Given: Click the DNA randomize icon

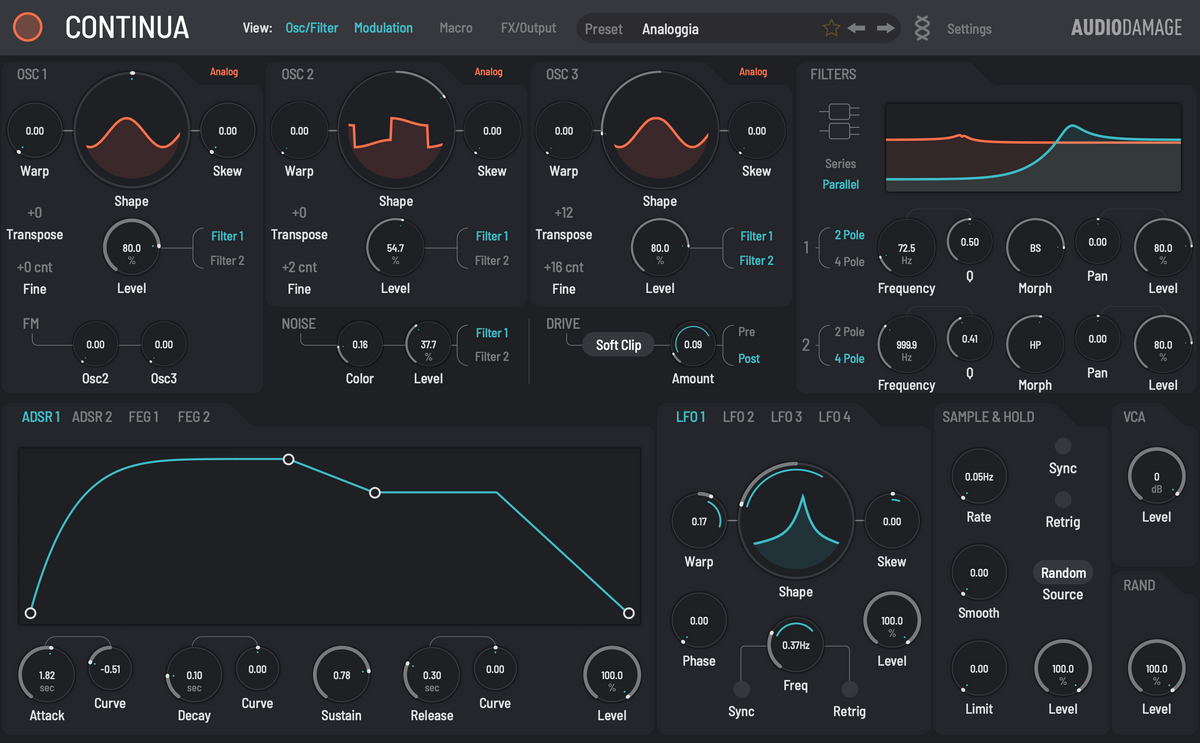Looking at the screenshot, I should [x=923, y=28].
